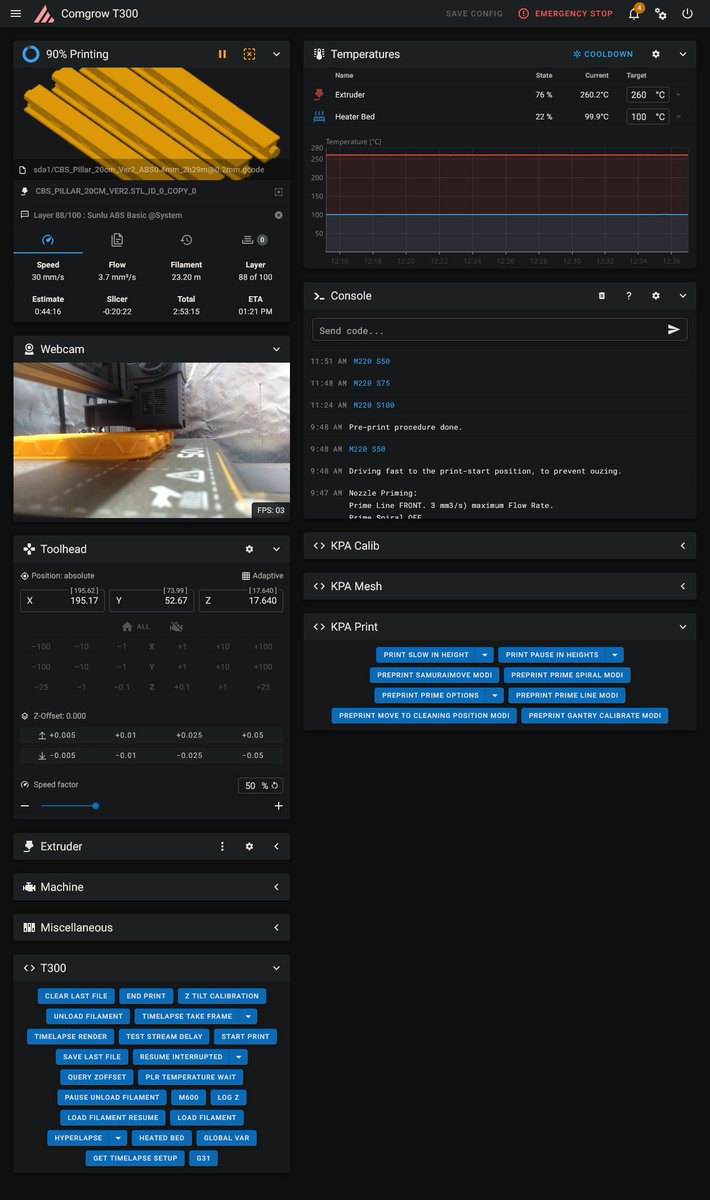Collapse the Printing status panel
The width and height of the screenshot is (710, 1200).
coord(277,54)
